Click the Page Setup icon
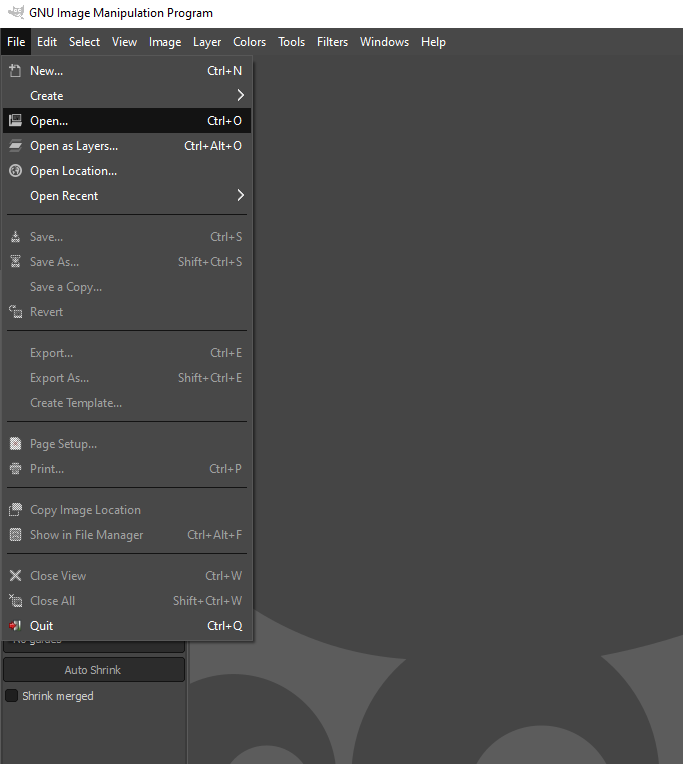 15,444
